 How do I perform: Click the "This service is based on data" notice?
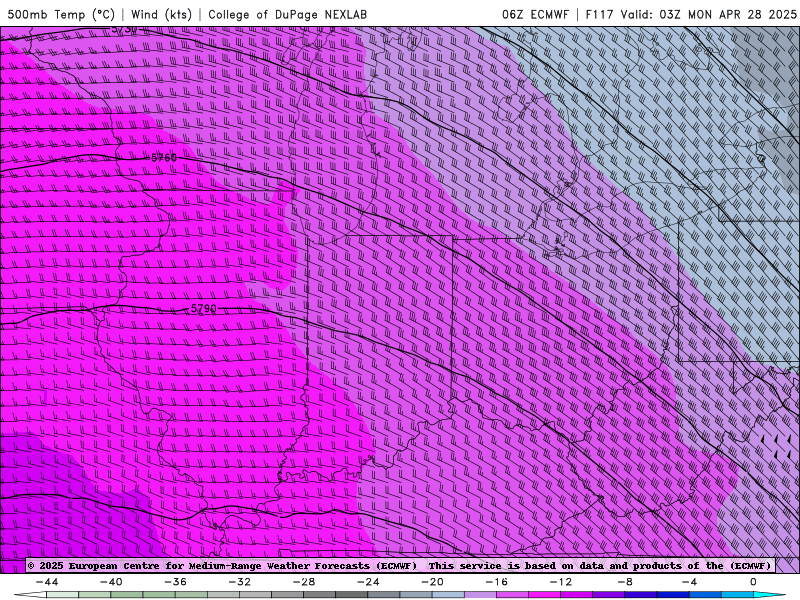point(517,566)
